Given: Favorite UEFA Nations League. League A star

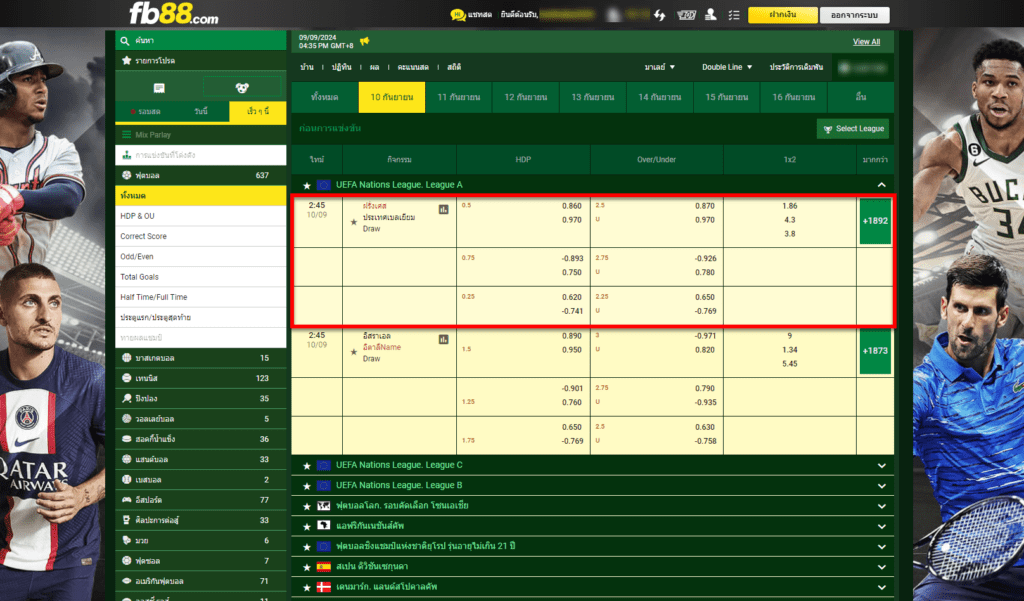Looking at the screenshot, I should [x=306, y=186].
